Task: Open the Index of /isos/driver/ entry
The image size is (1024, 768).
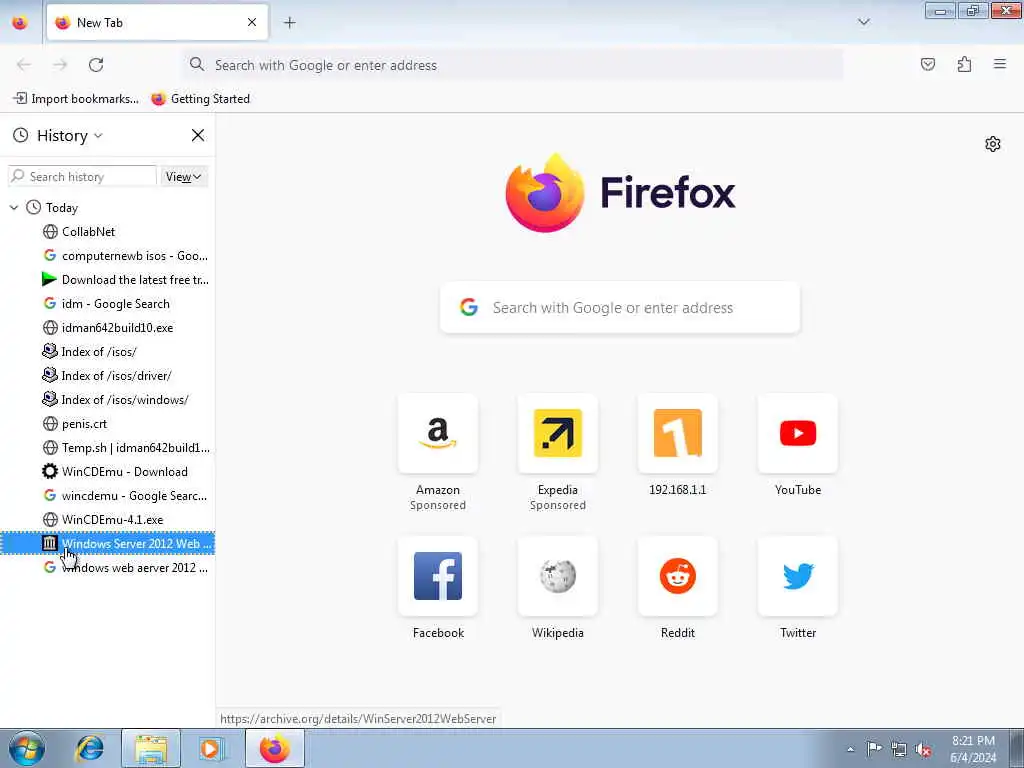Action: (107, 376)
